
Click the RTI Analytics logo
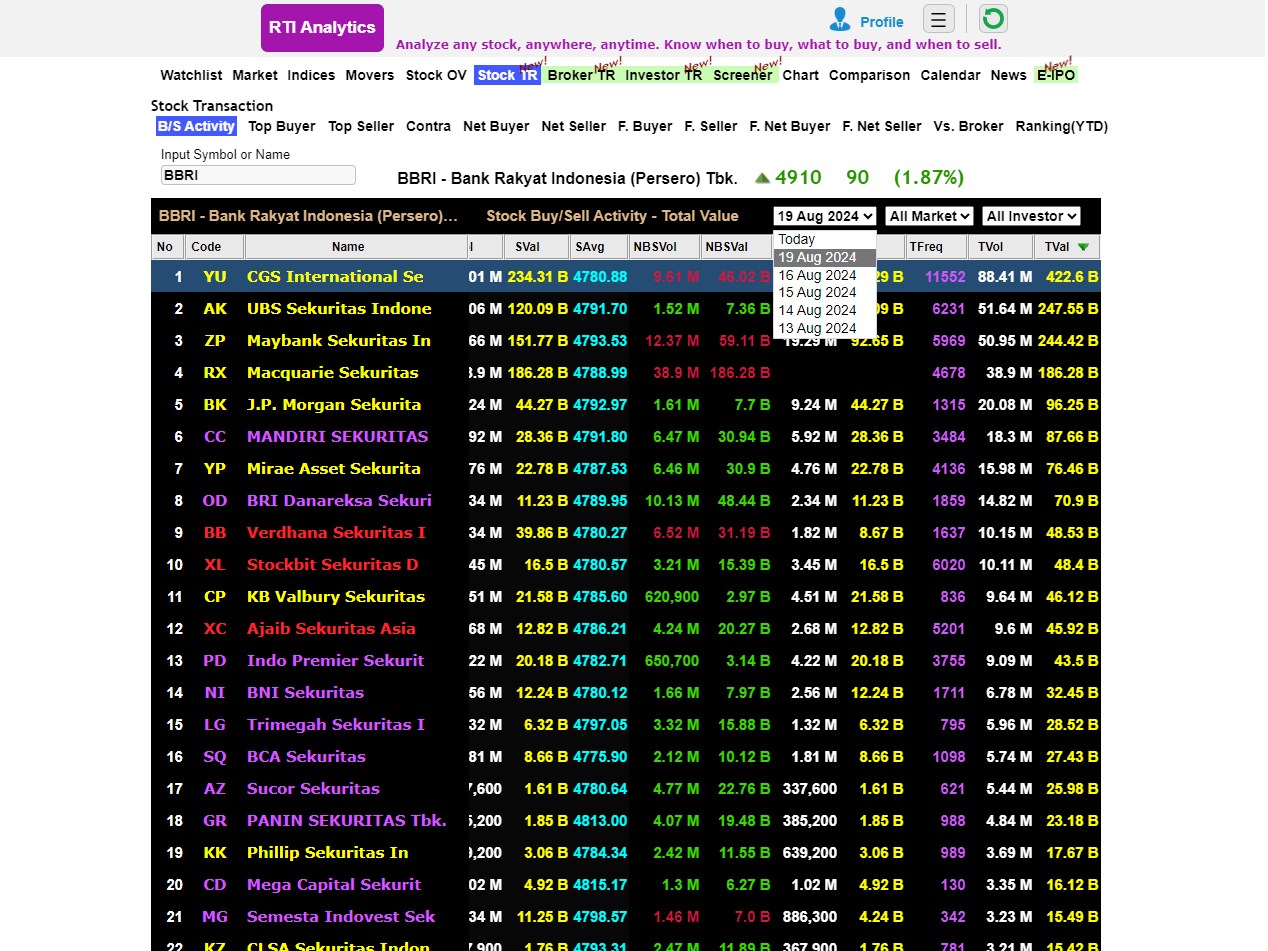click(322, 28)
